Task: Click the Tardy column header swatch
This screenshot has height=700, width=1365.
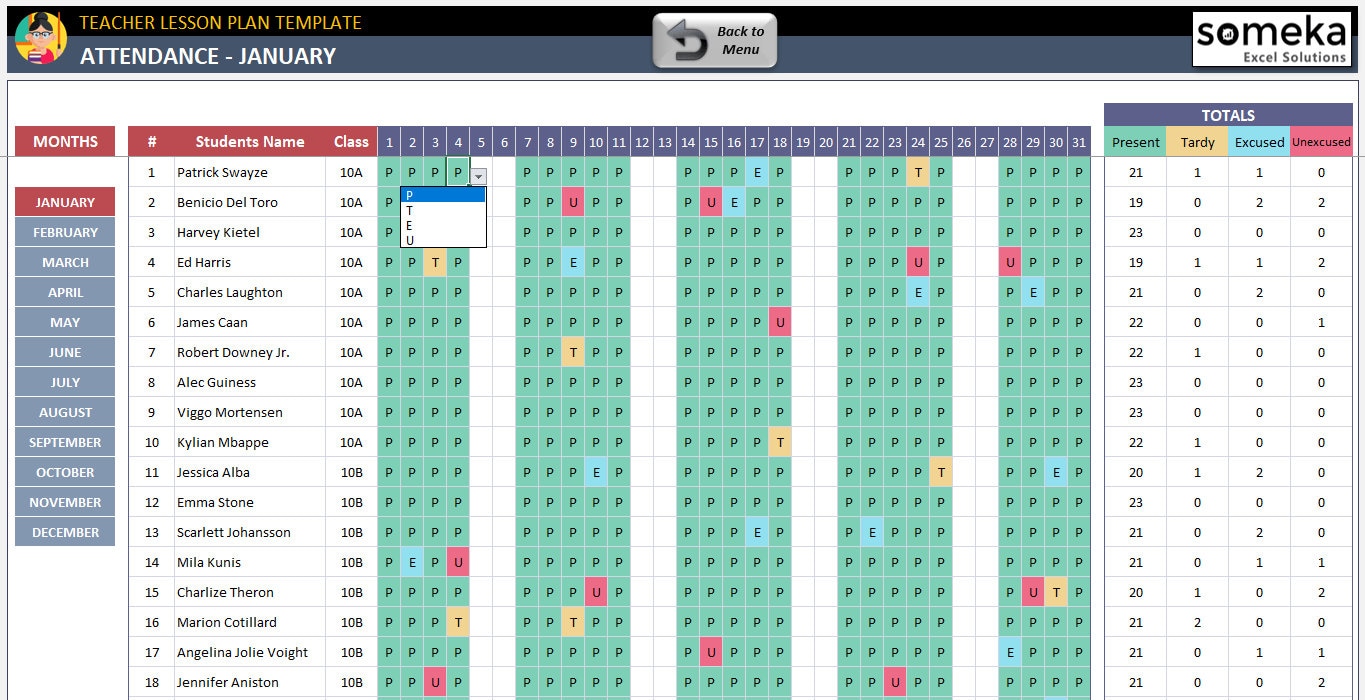Action: (x=1197, y=142)
